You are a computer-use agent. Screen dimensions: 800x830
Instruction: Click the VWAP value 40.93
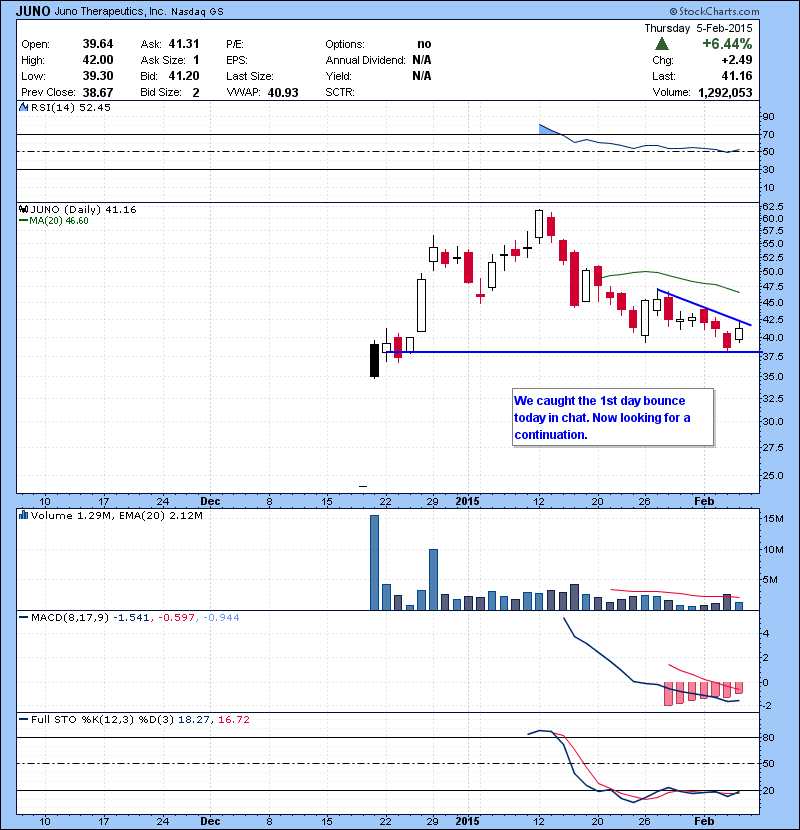(283, 93)
